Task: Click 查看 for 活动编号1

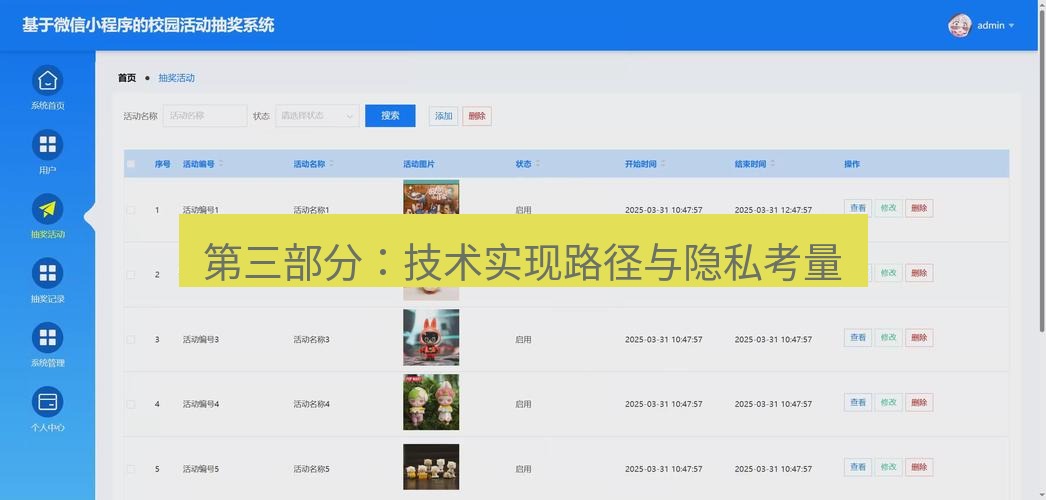Action: coord(858,208)
